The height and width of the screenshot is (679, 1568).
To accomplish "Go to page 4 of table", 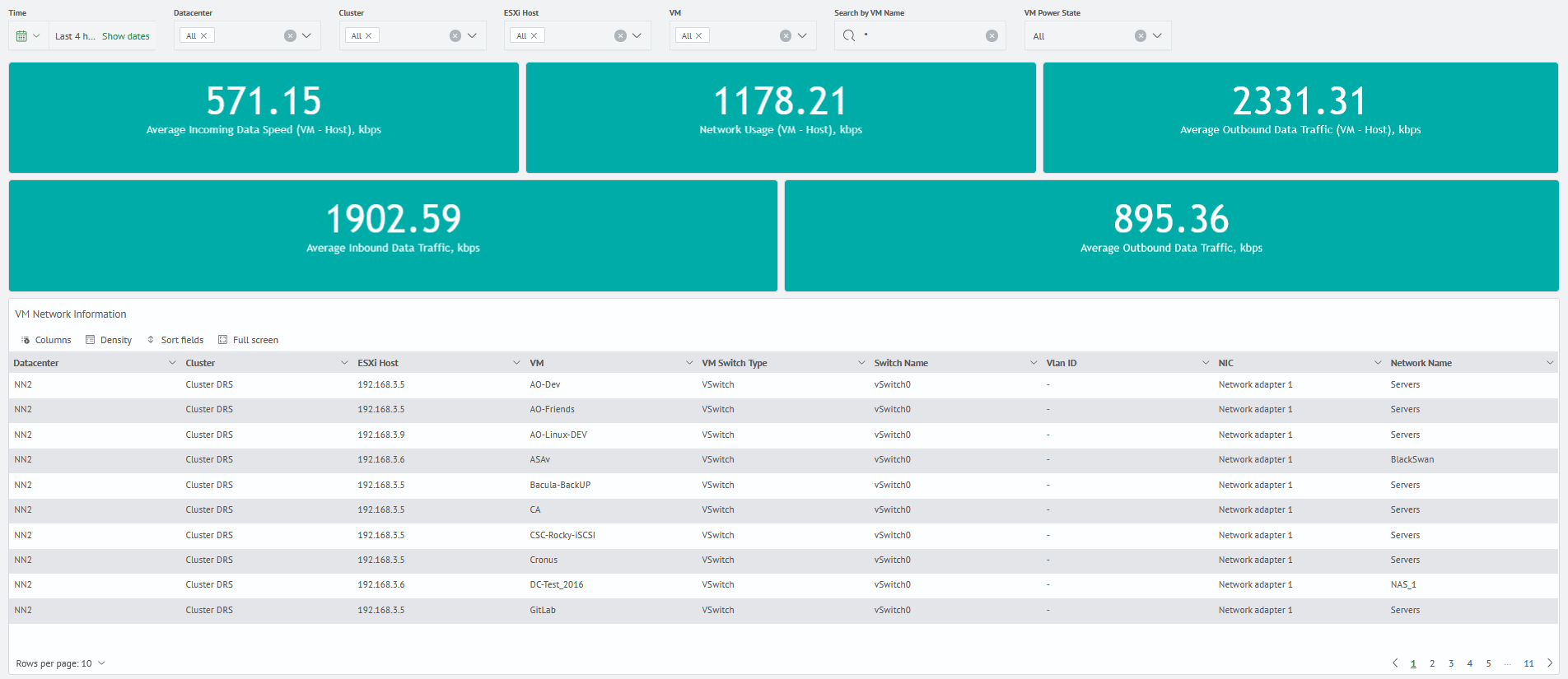I will [x=1470, y=663].
